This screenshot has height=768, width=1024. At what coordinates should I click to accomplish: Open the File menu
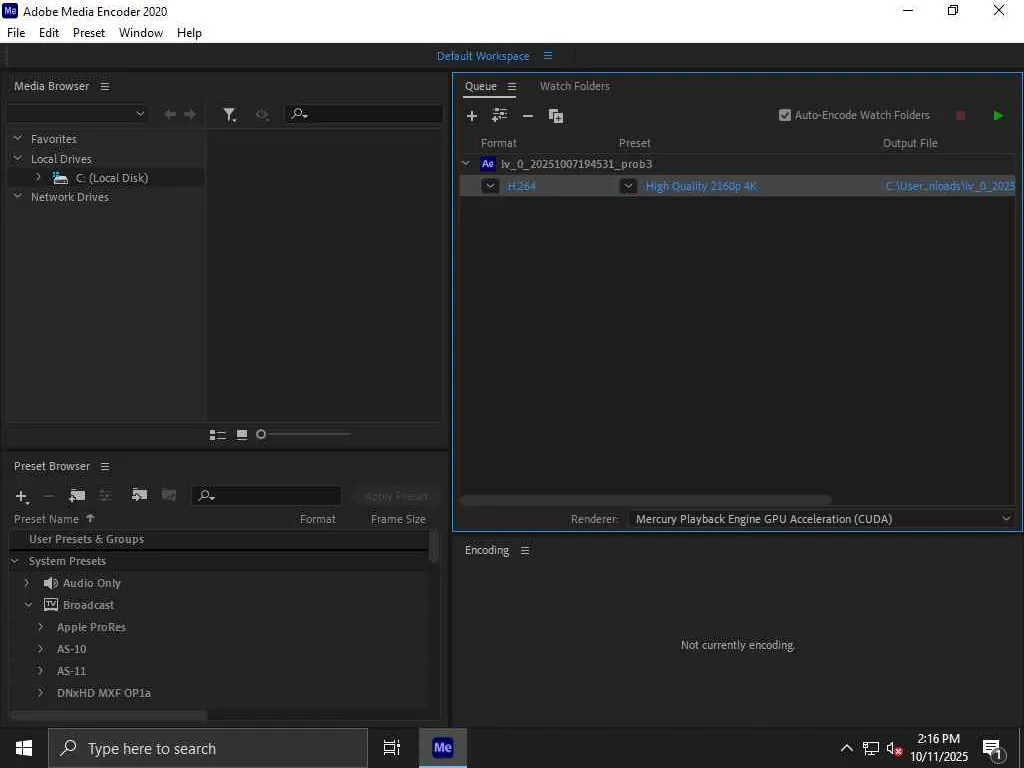[16, 33]
